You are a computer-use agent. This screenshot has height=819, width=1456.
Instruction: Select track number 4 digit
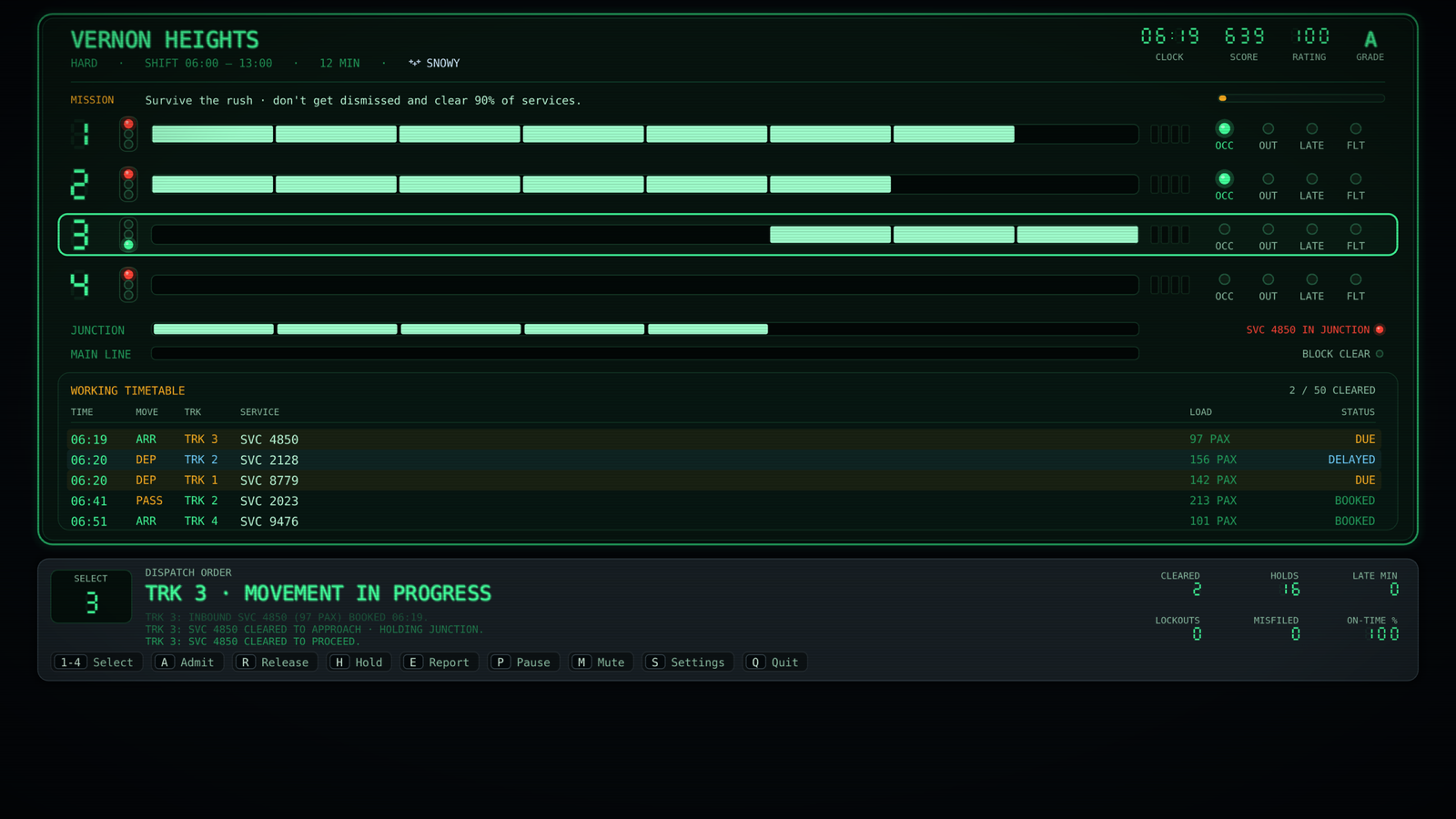[x=80, y=285]
